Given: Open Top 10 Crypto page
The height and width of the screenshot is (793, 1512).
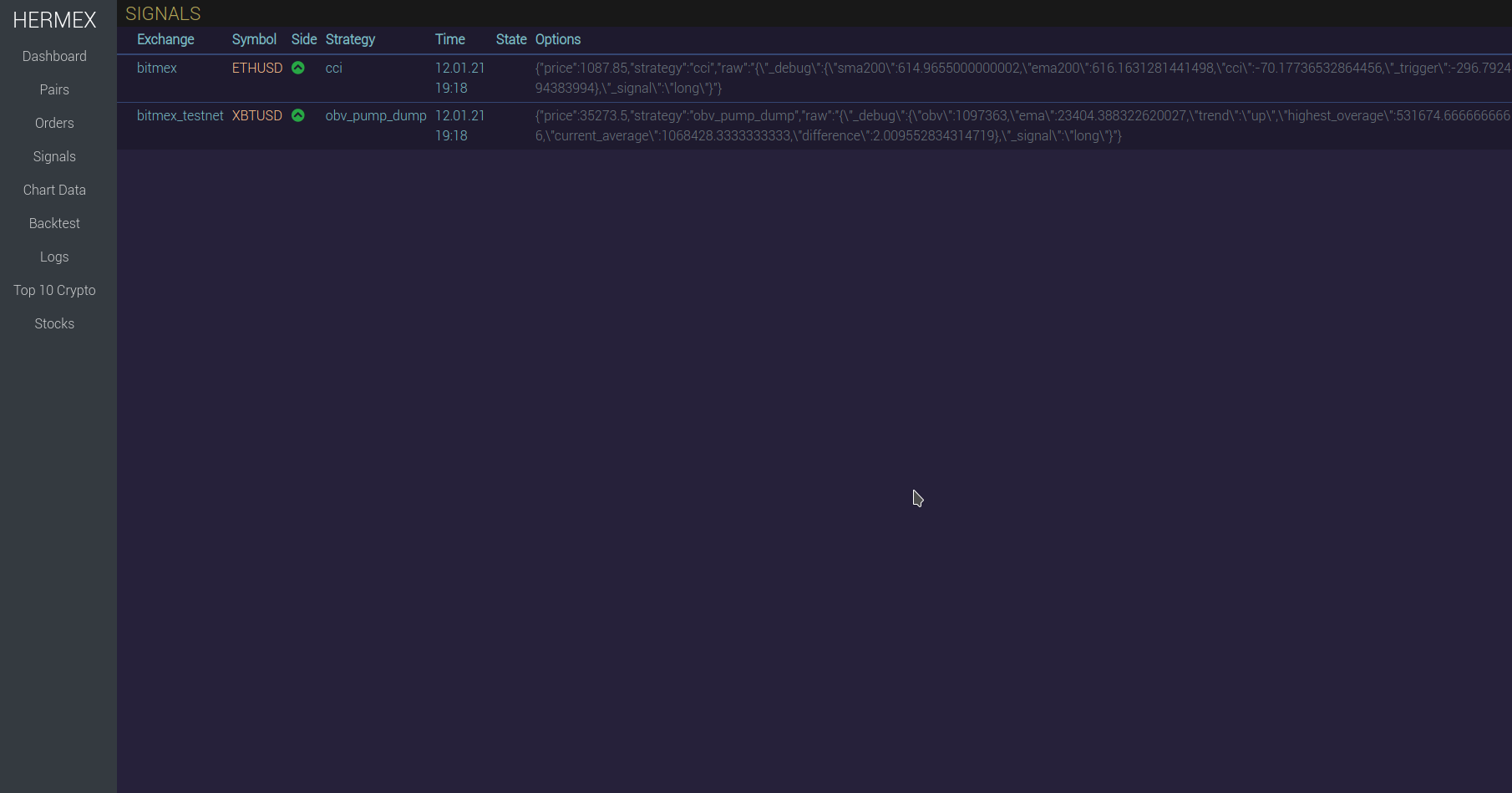Looking at the screenshot, I should point(54,290).
